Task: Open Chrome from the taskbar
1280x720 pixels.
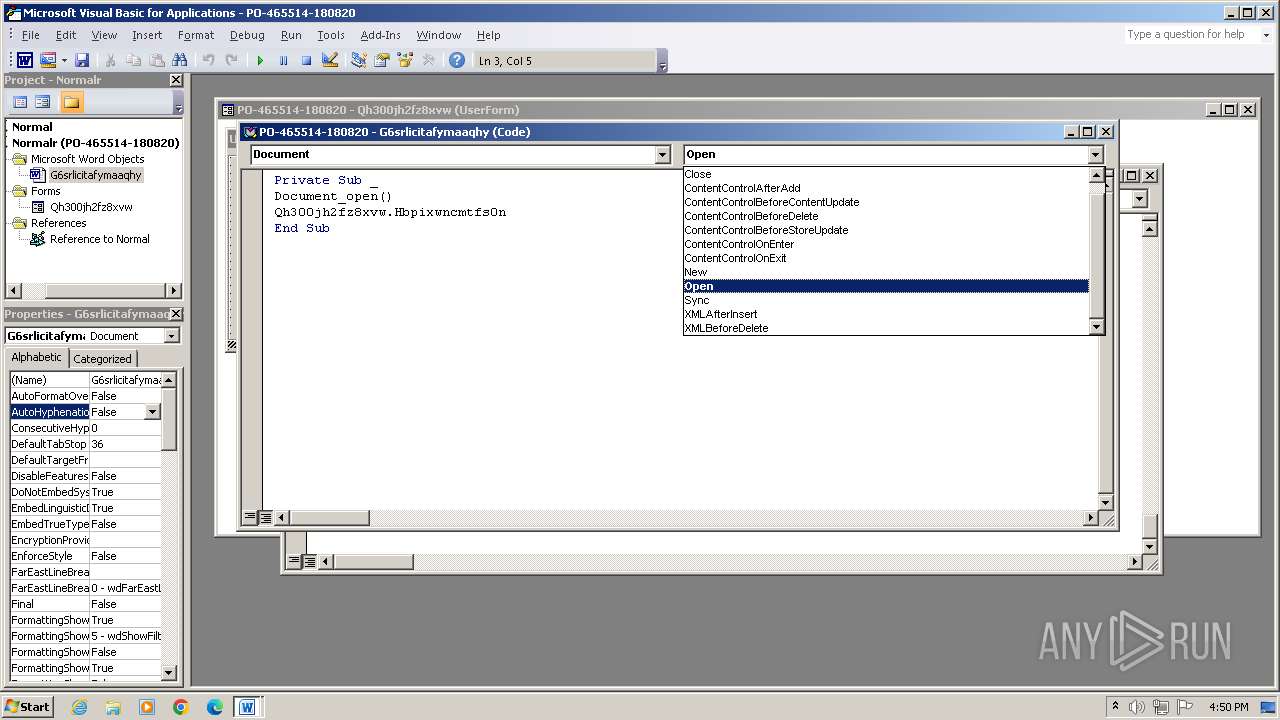Action: [x=181, y=707]
